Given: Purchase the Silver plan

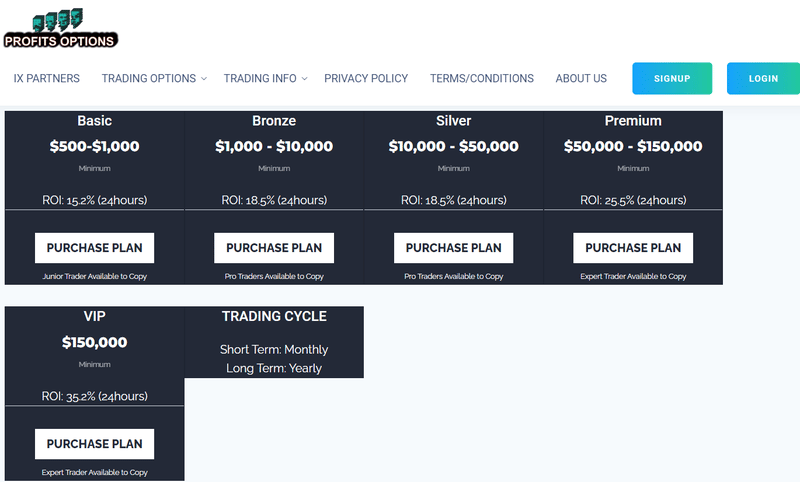Looking at the screenshot, I should 454,248.
